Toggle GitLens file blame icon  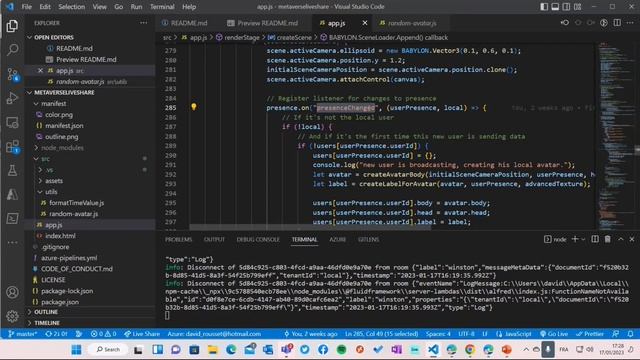(x=604, y=23)
